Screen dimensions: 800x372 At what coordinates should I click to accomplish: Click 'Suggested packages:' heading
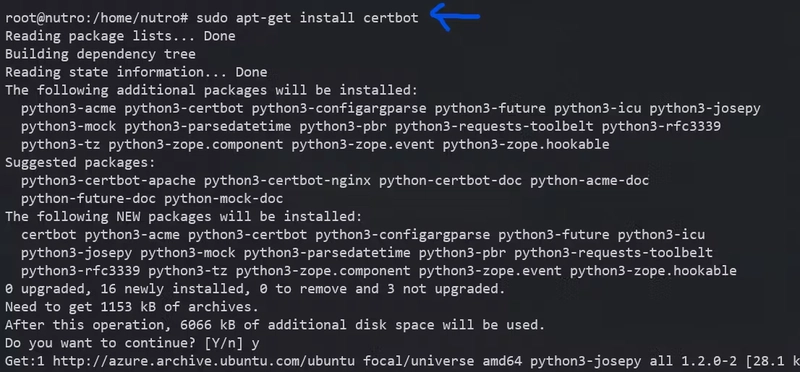coord(80,163)
